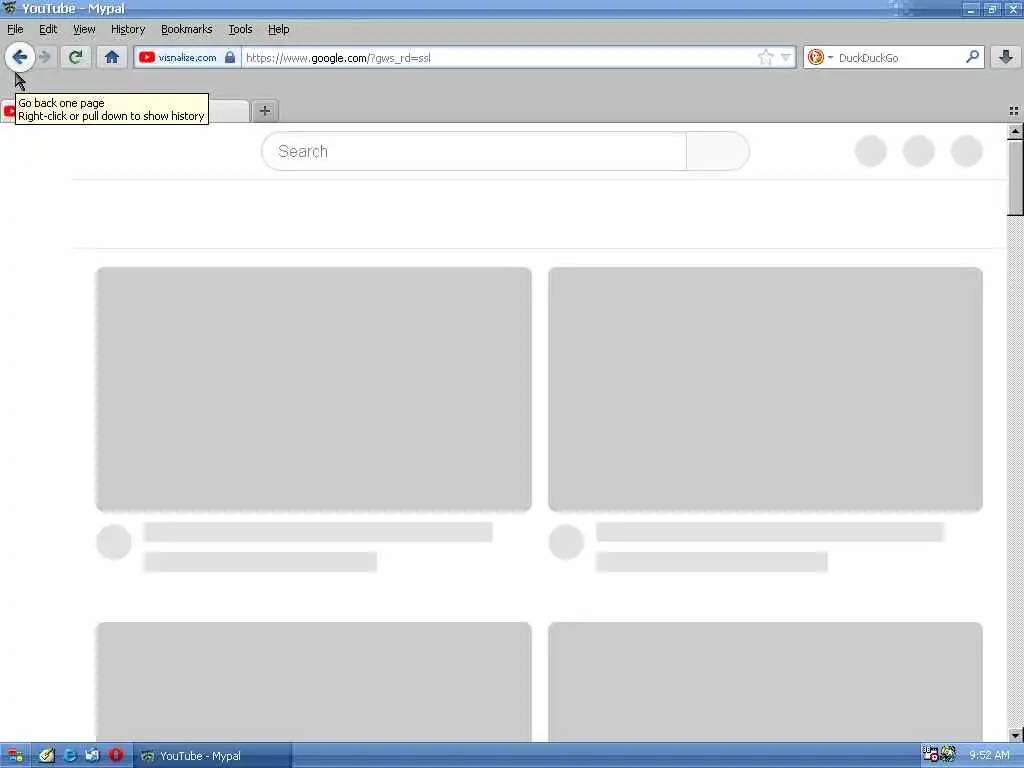Screen dimensions: 1024x768
Task: Bookmark this page with the star icon
Action: tap(765, 57)
